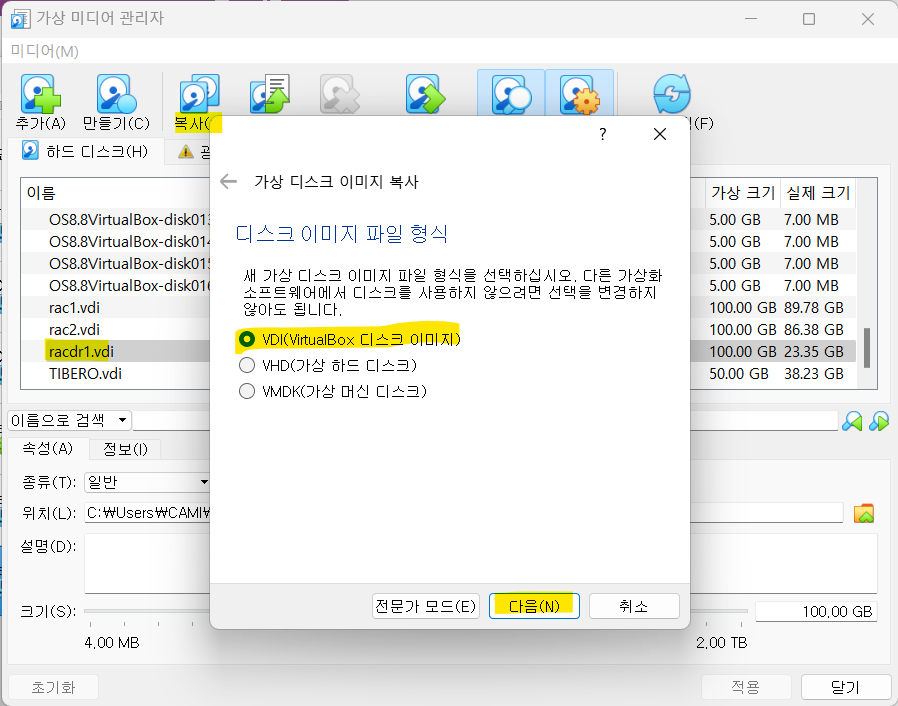The image size is (898, 706).
Task: Switch to the 속성(A) attributes tab
Action: tap(48, 448)
